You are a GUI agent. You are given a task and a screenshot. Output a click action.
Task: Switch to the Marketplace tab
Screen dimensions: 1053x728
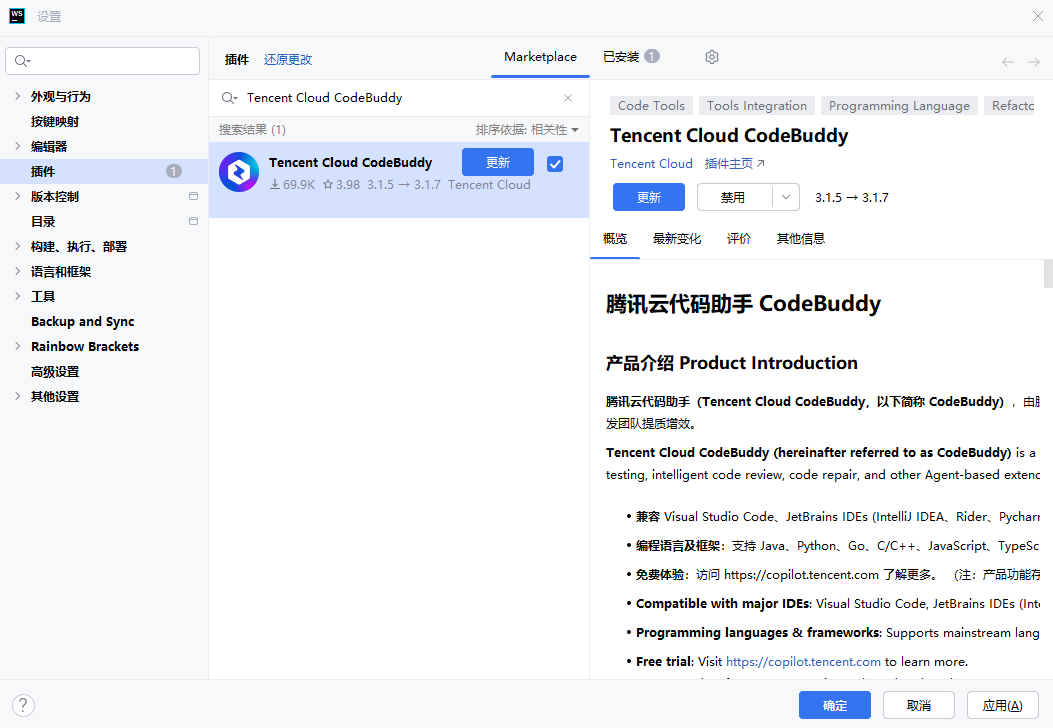click(x=540, y=57)
